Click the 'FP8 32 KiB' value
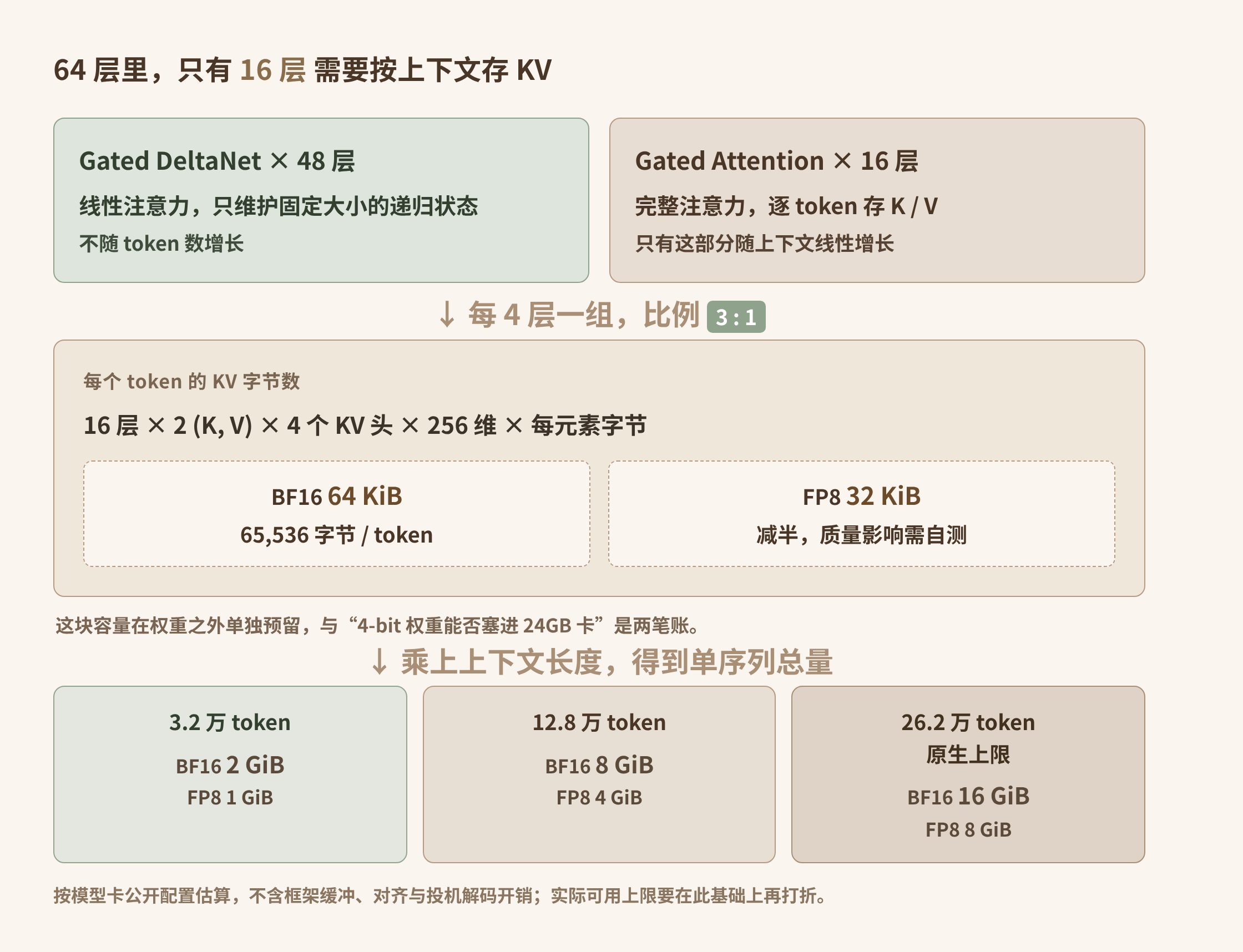The height and width of the screenshot is (952, 1243). click(862, 497)
